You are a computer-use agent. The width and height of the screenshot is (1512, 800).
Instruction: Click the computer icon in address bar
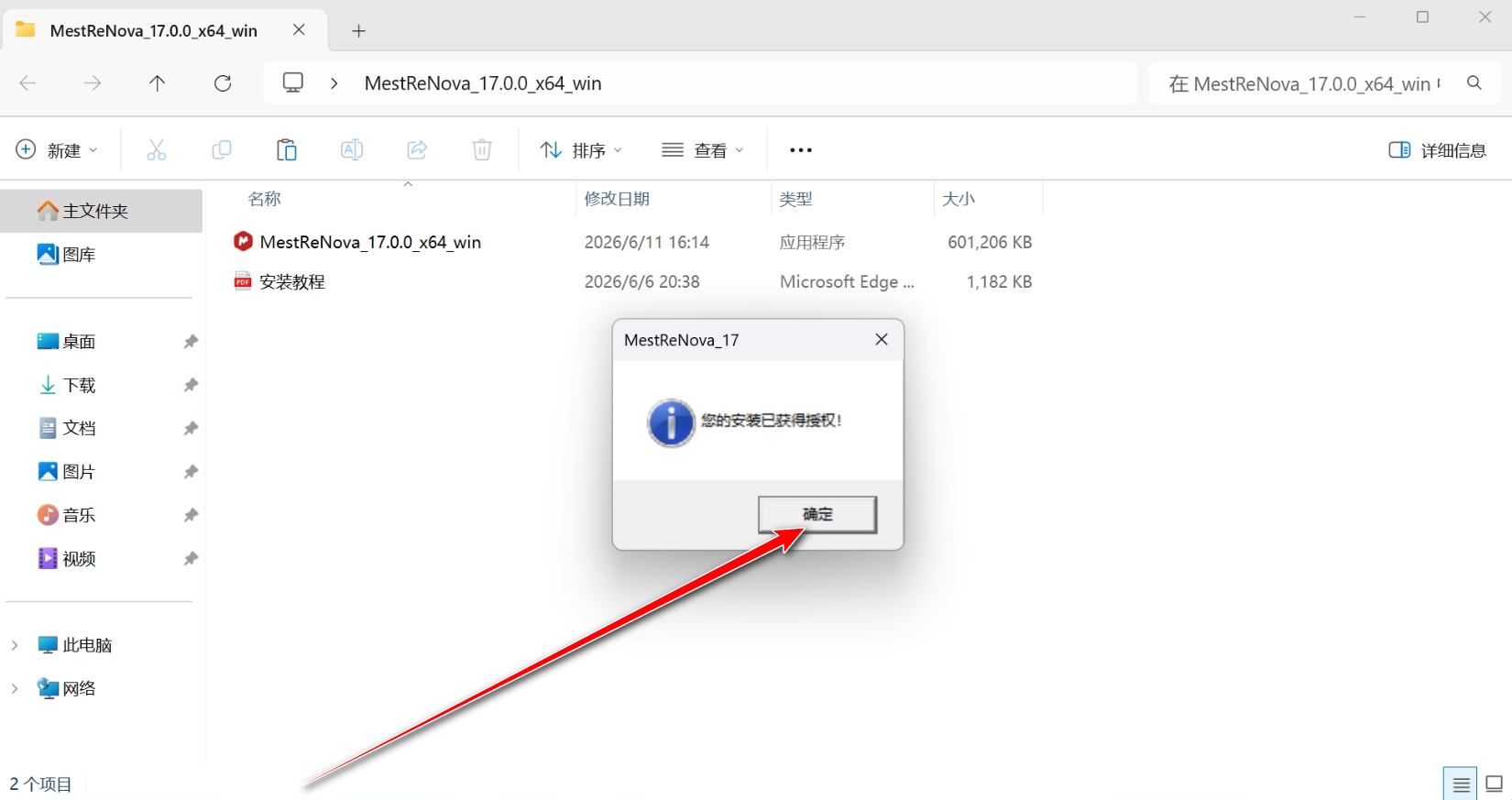293,83
